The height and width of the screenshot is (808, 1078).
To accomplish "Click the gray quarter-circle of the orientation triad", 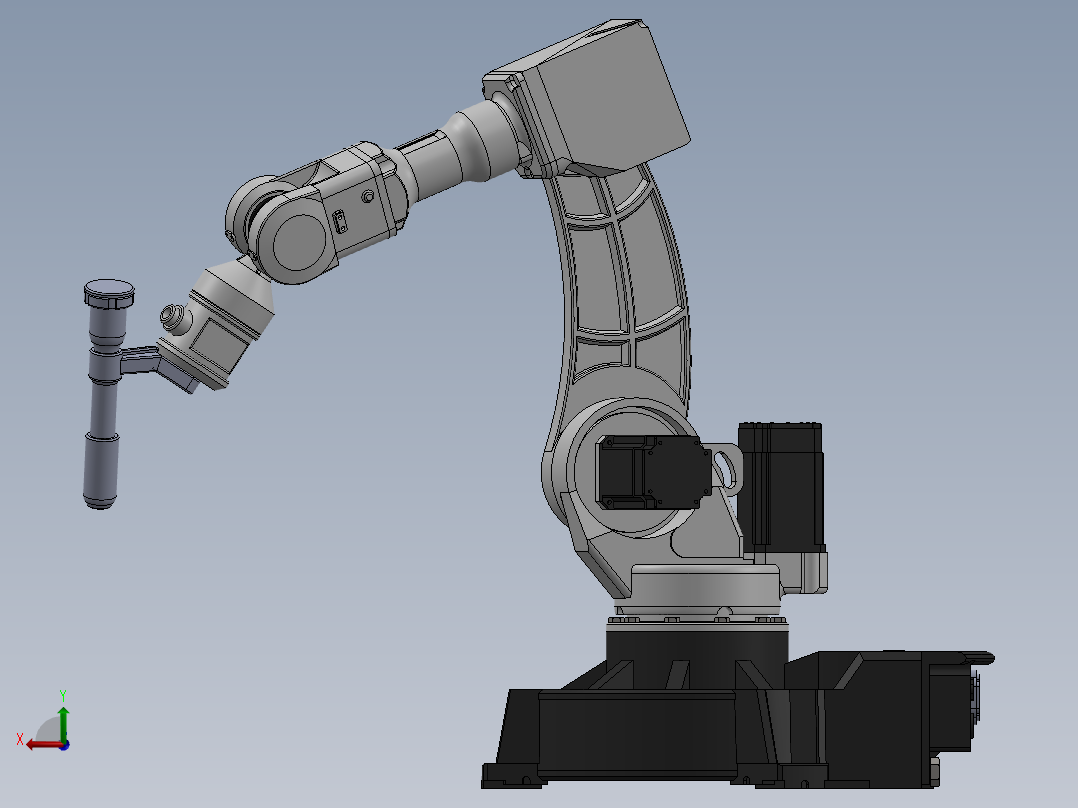I will tap(48, 730).
